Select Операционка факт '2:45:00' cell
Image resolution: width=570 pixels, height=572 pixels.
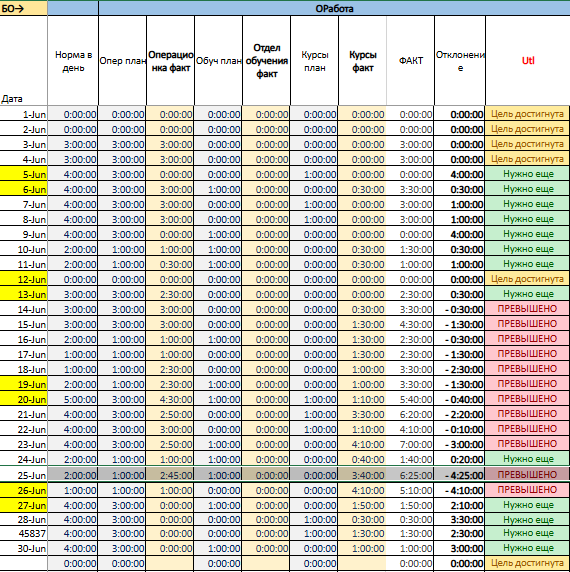(170, 475)
